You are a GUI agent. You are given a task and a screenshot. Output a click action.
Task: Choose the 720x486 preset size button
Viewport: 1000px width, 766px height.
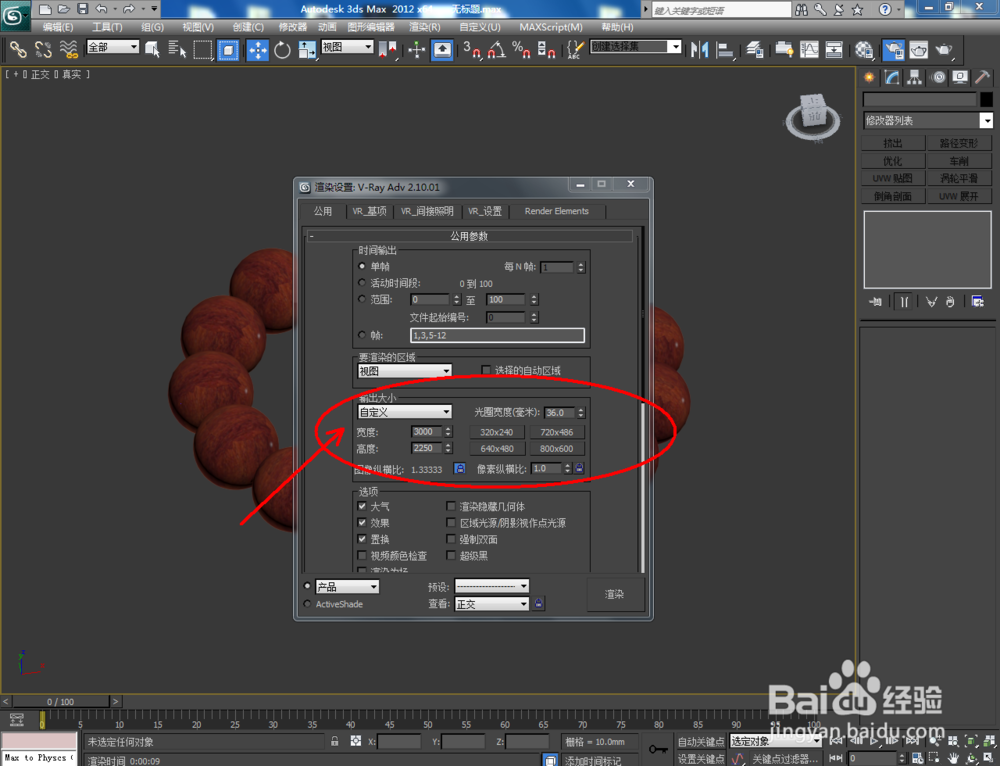pyautogui.click(x=557, y=432)
